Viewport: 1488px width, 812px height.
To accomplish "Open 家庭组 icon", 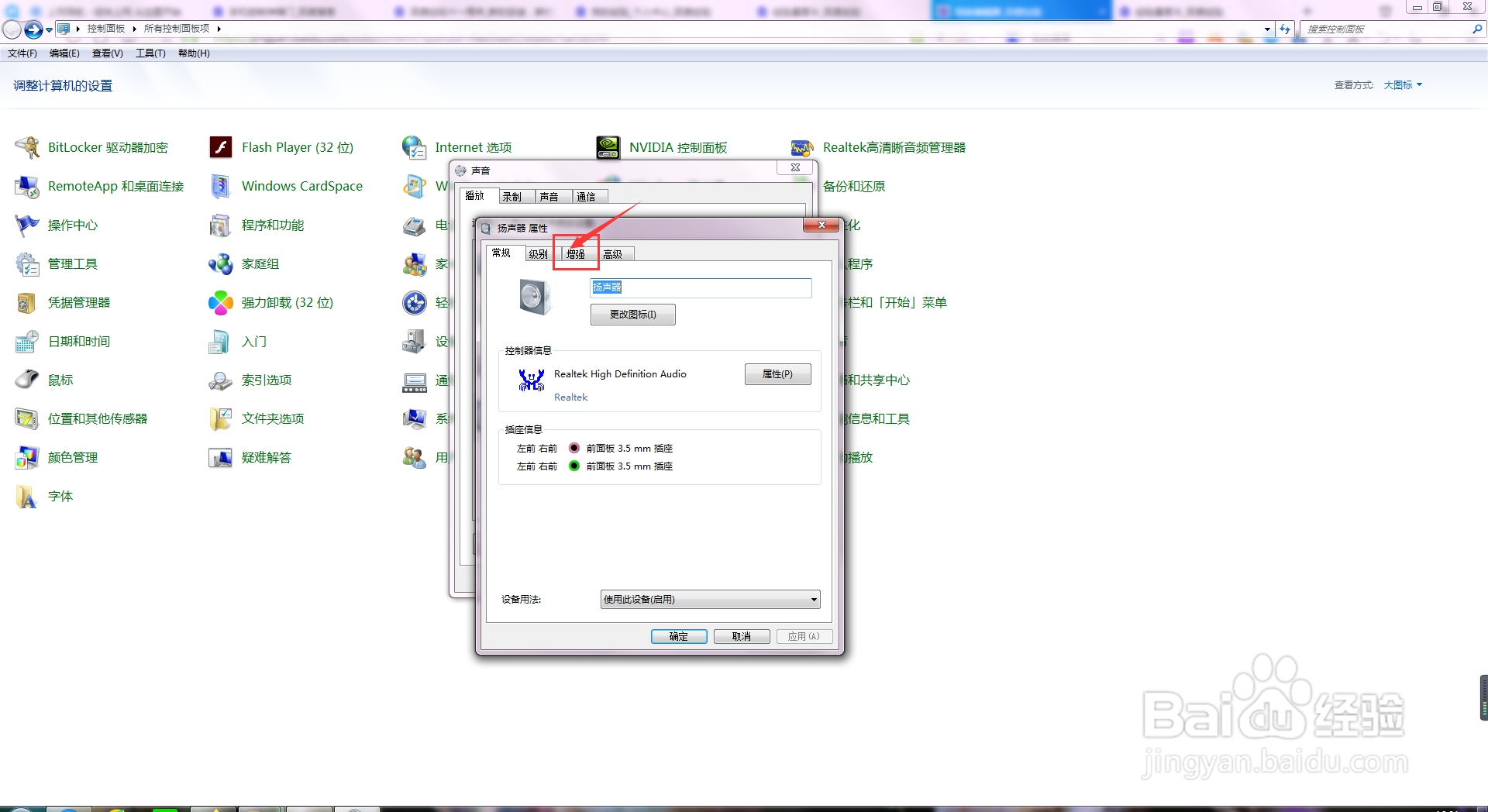I will click(x=221, y=263).
